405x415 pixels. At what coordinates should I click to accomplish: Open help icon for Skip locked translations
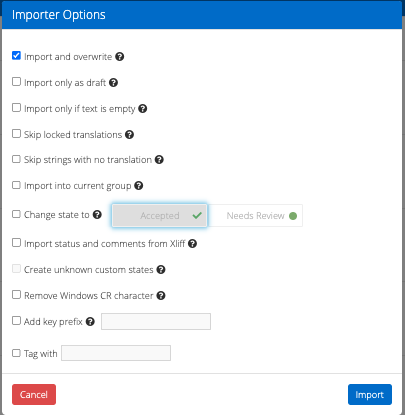pos(129,134)
